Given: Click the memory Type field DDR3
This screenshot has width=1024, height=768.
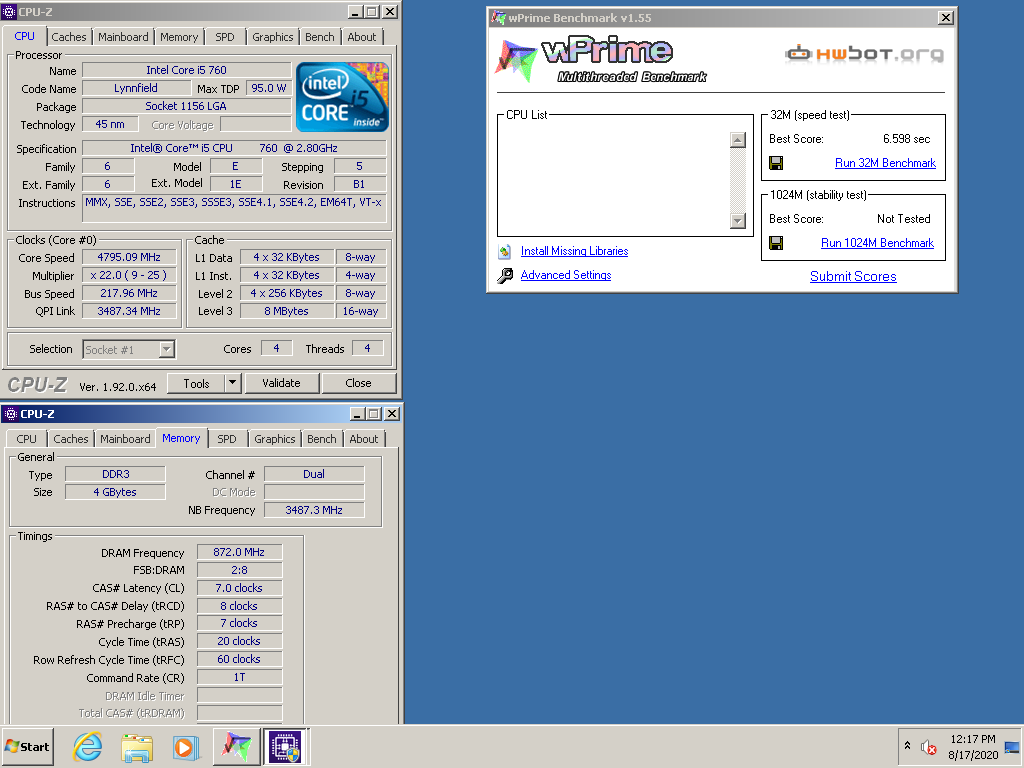Looking at the screenshot, I should (116, 474).
